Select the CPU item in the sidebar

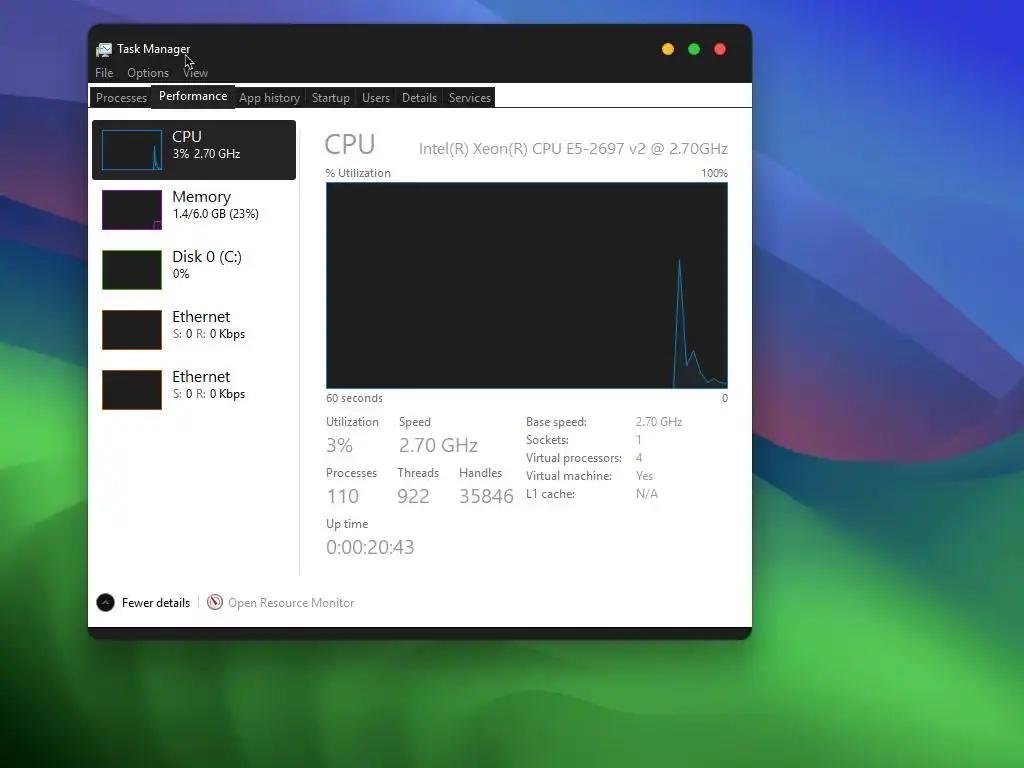[194, 150]
